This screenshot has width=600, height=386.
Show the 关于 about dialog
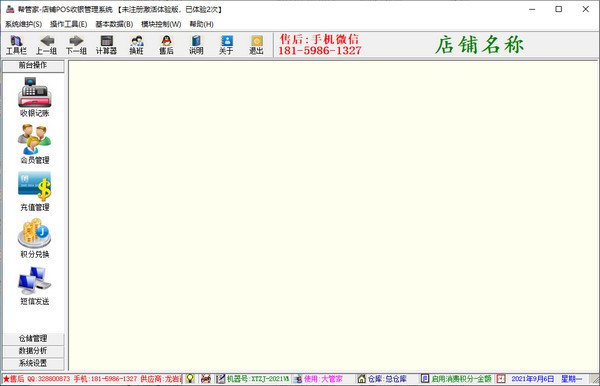[x=227, y=45]
